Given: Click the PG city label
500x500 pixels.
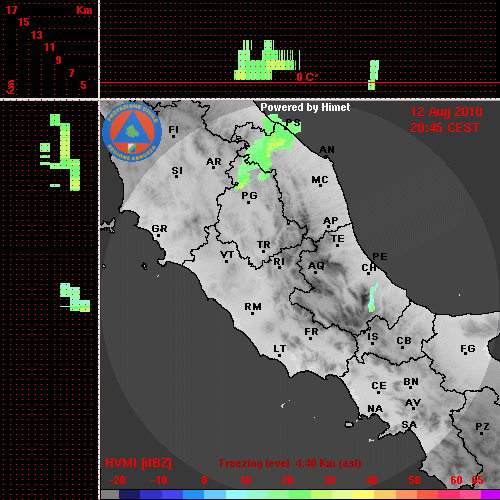Looking at the screenshot, I should (249, 197).
